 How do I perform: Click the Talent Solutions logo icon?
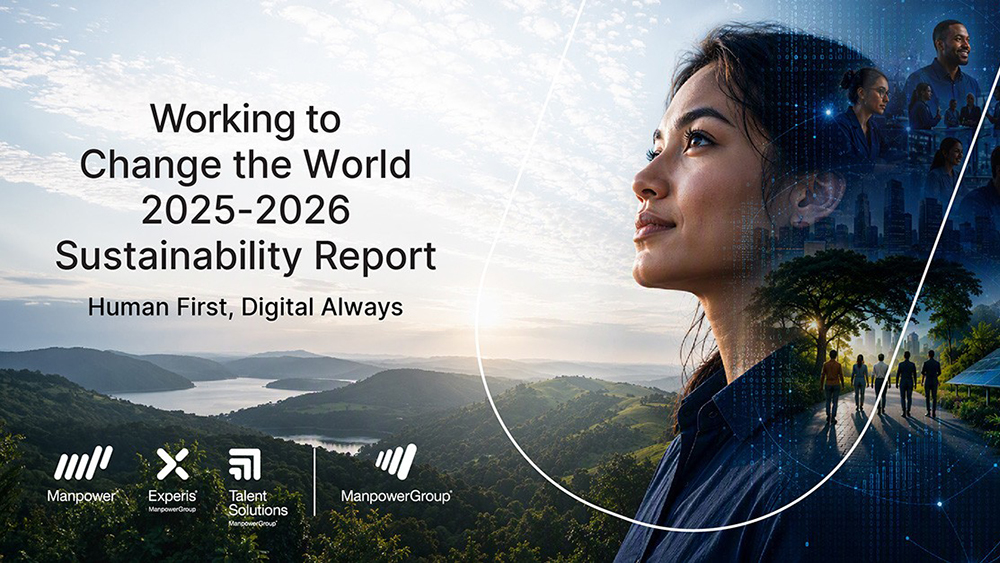(245, 464)
